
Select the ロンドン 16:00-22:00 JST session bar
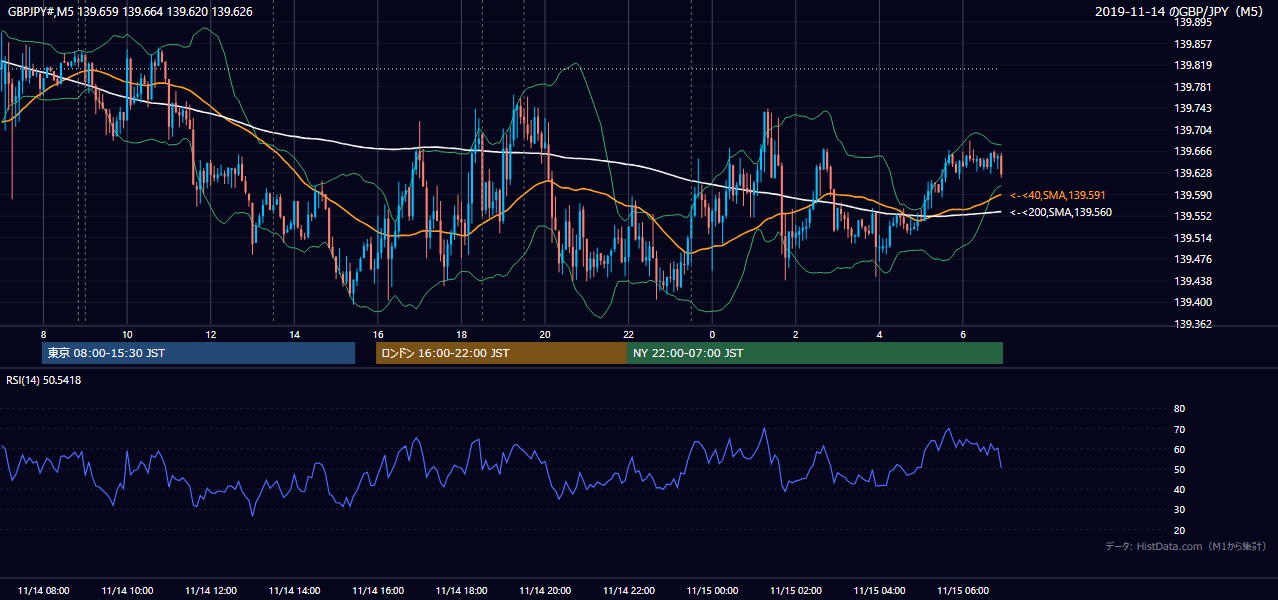click(501, 353)
